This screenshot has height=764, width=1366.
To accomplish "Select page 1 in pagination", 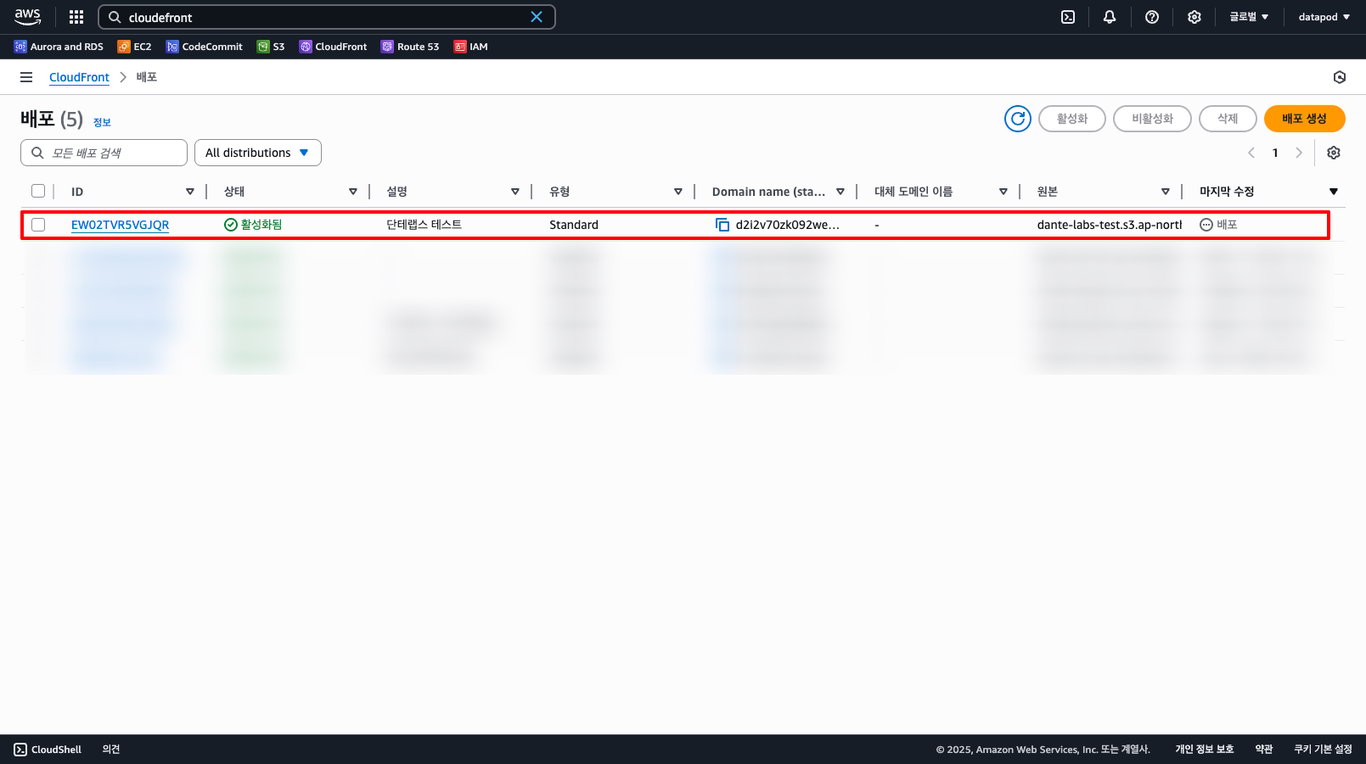I will pyautogui.click(x=1275, y=153).
